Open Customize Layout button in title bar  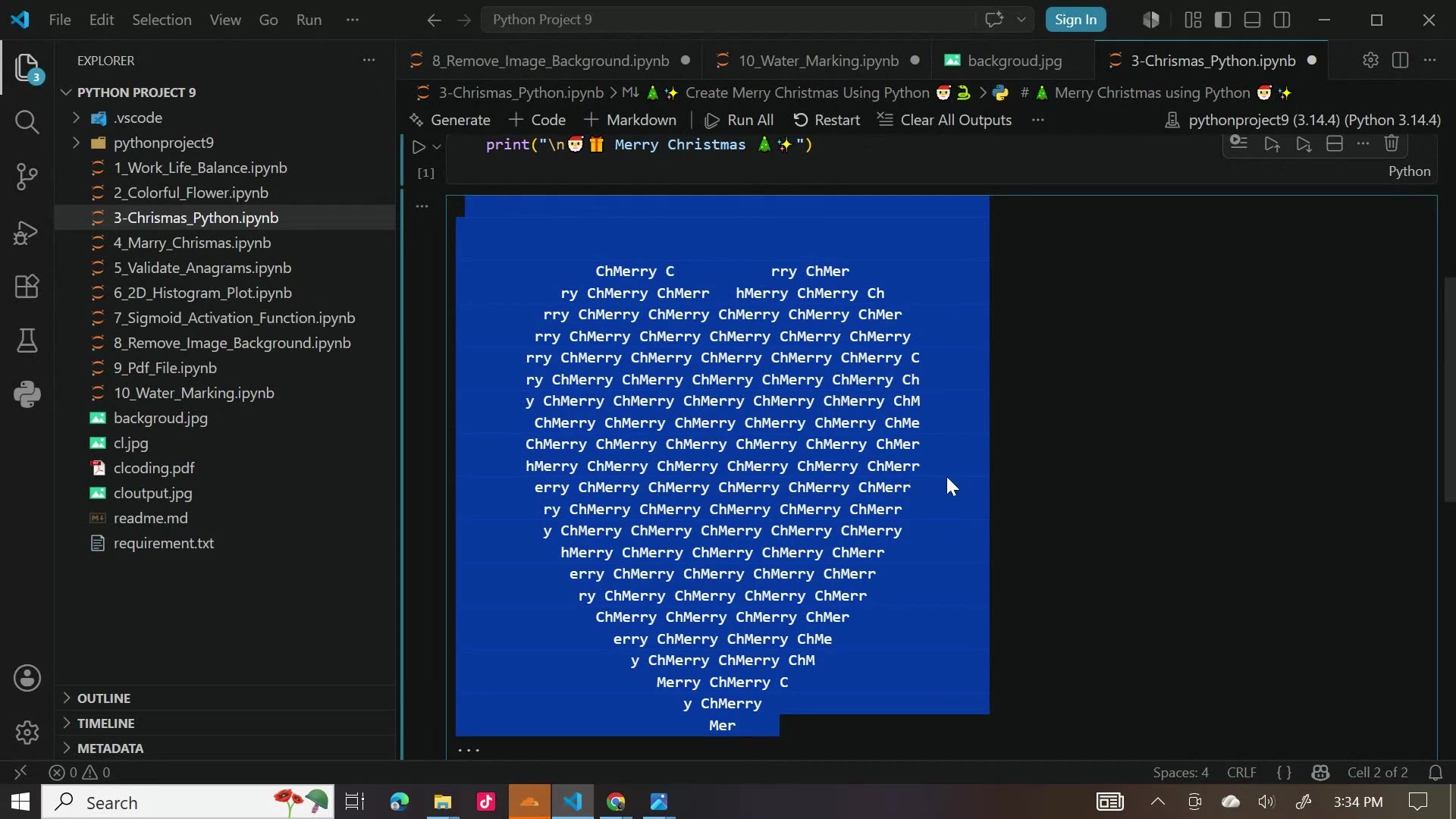pyautogui.click(x=1193, y=20)
